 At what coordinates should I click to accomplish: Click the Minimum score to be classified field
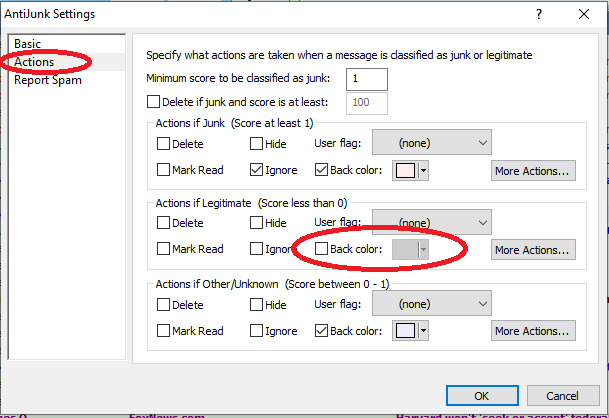pyautogui.click(x=367, y=79)
